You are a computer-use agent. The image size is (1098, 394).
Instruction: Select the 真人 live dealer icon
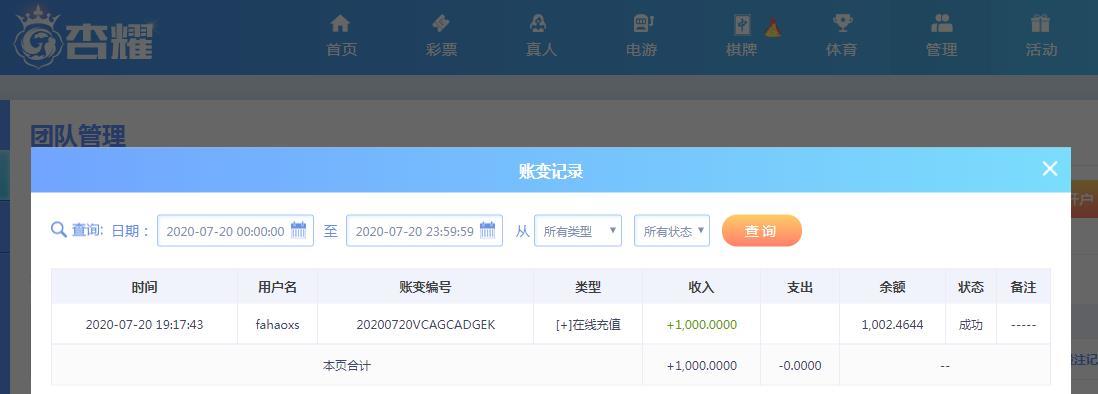pos(538,23)
